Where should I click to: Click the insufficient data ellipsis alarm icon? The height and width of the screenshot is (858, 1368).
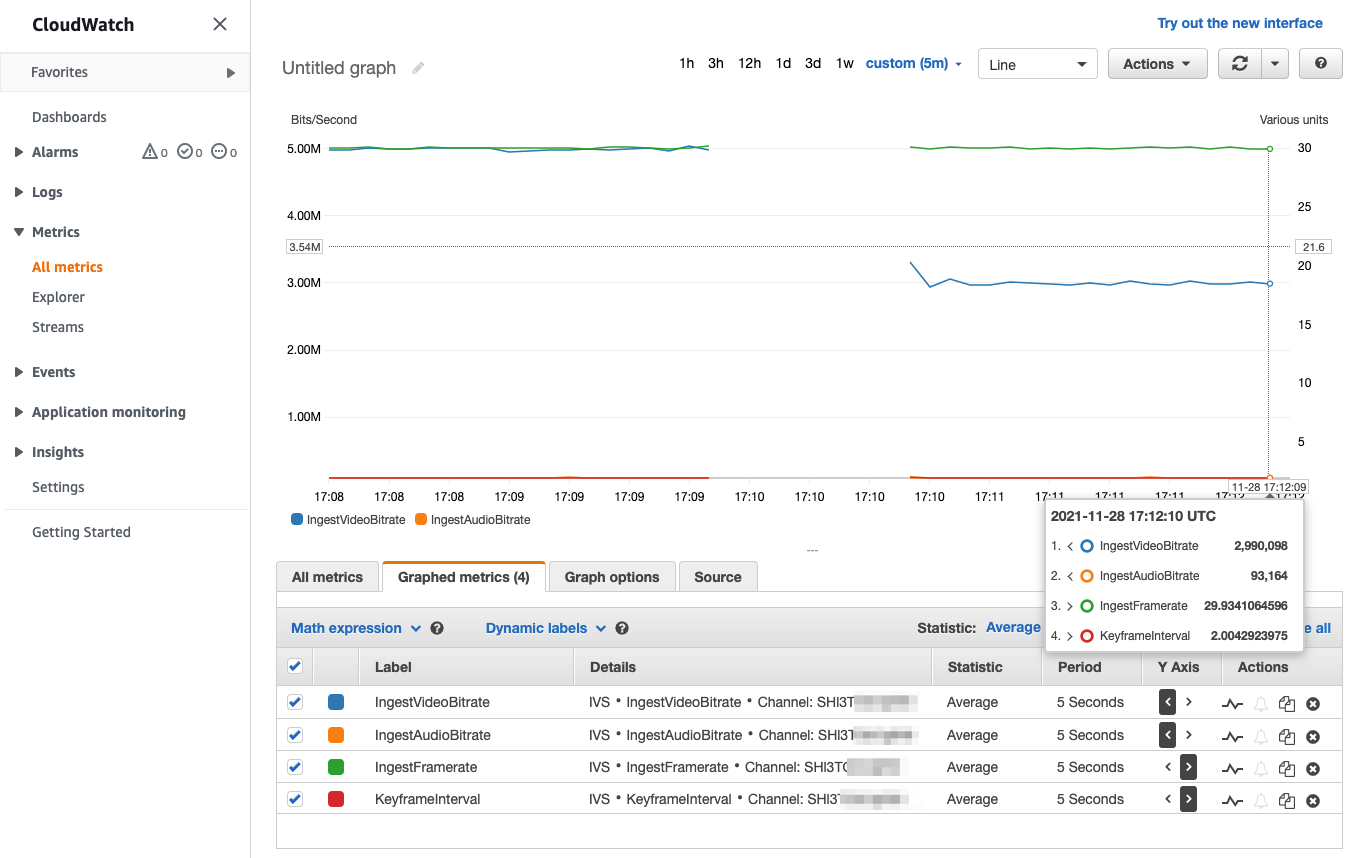coord(219,152)
